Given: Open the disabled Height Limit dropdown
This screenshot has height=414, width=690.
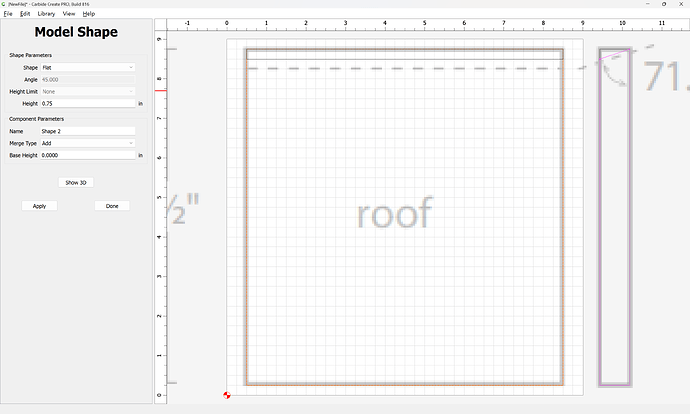Looking at the screenshot, I should (x=88, y=92).
